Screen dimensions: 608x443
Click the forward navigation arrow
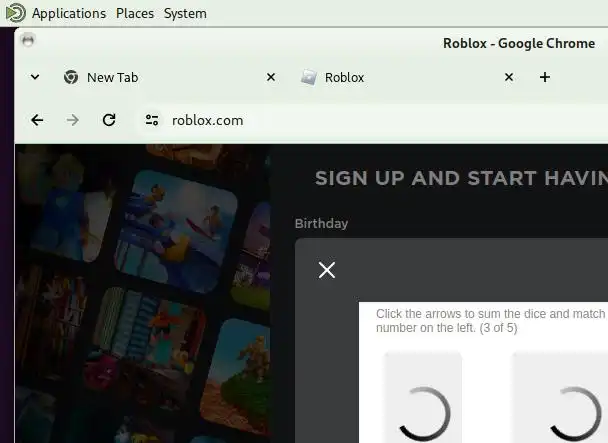tap(73, 120)
